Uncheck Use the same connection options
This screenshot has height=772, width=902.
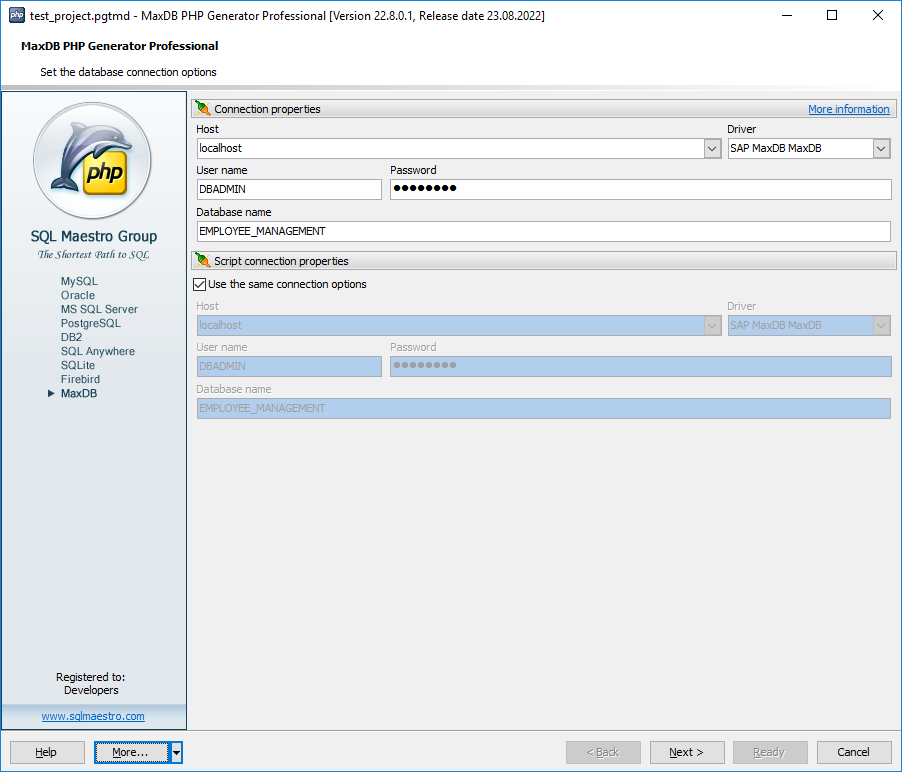click(200, 285)
